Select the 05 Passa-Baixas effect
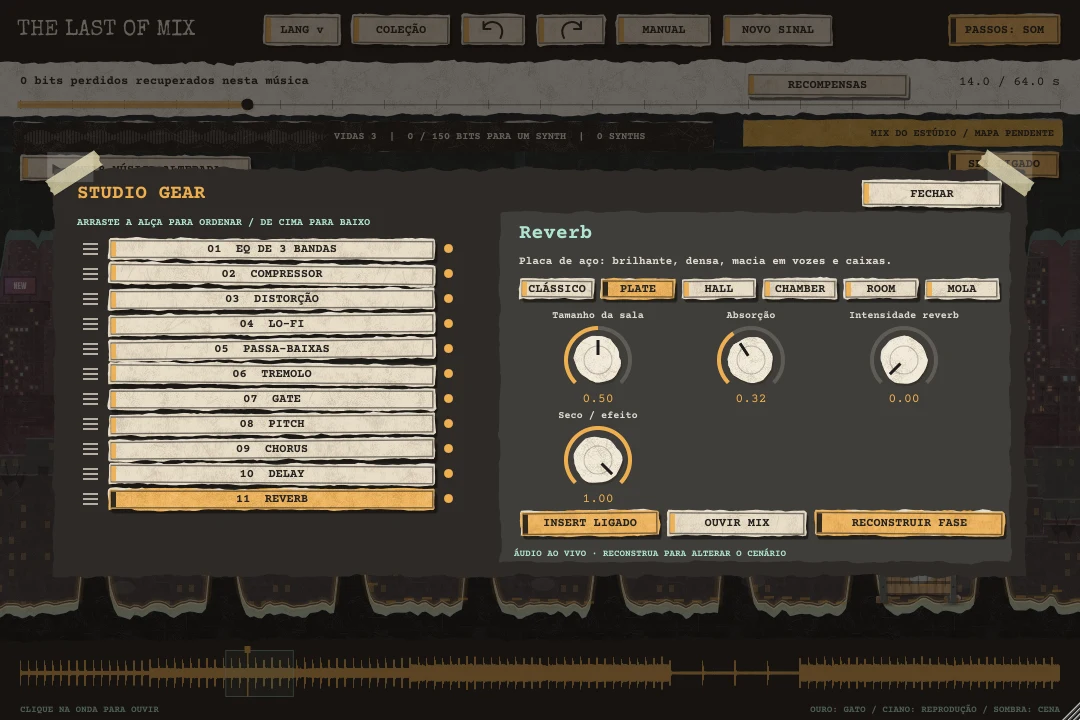Screen dimensions: 1080x720 point(272,349)
